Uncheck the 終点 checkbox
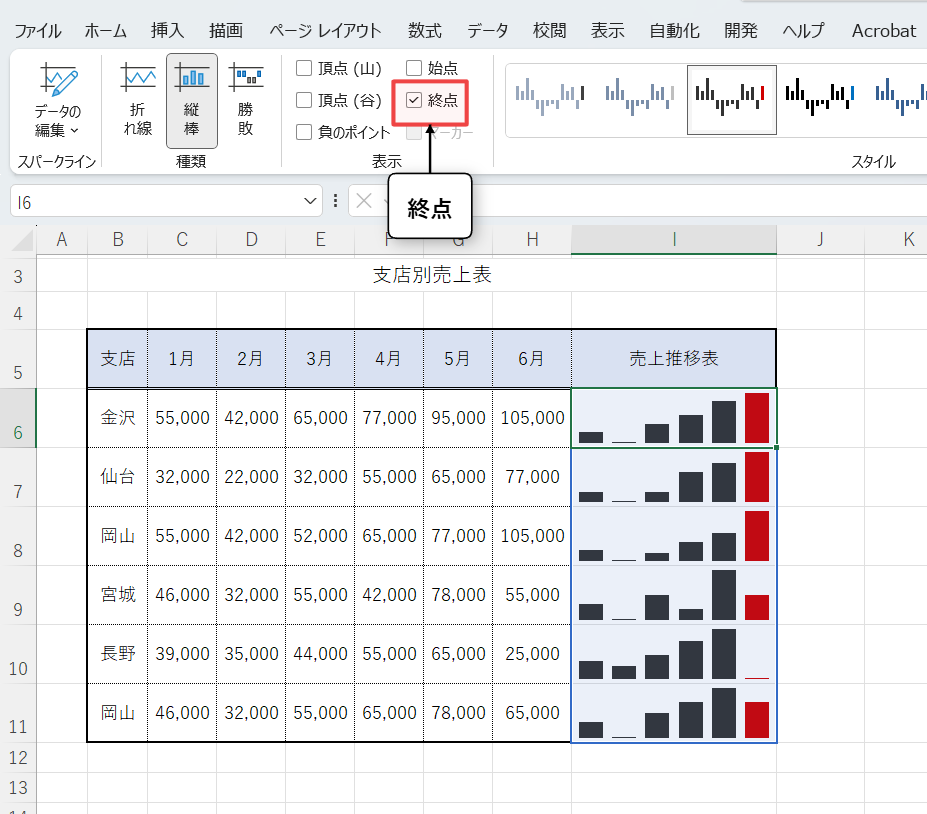This screenshot has width=927, height=814. coord(414,100)
